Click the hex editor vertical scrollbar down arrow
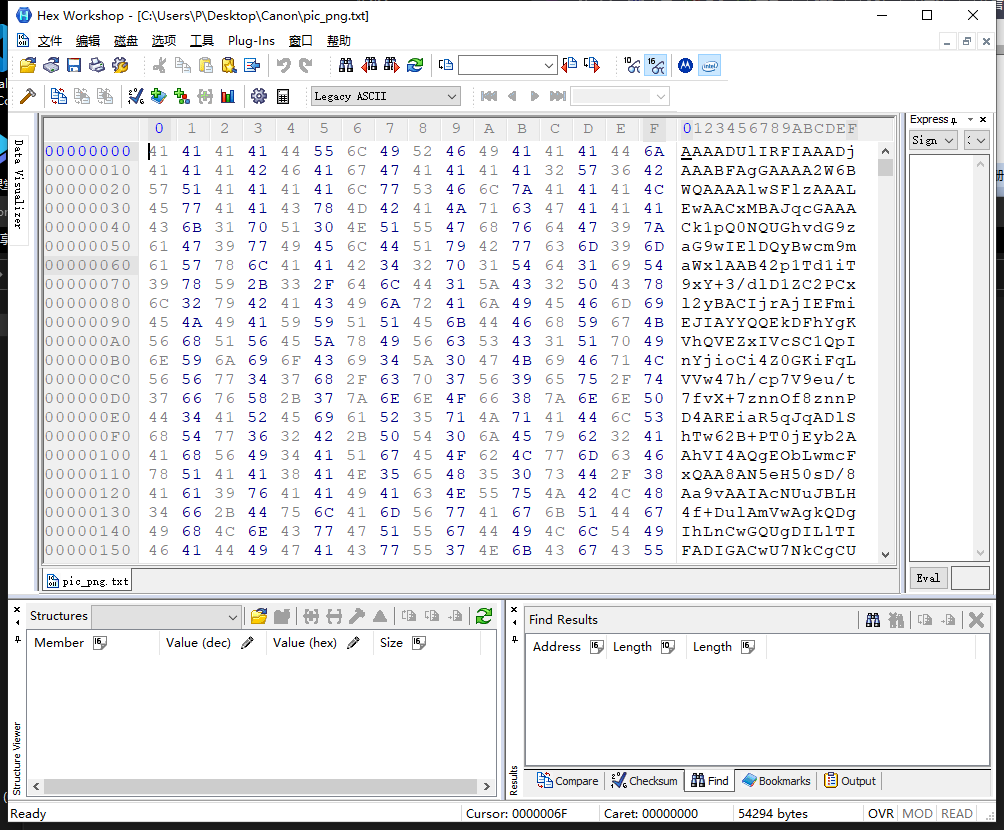The image size is (1004, 830). tap(886, 555)
